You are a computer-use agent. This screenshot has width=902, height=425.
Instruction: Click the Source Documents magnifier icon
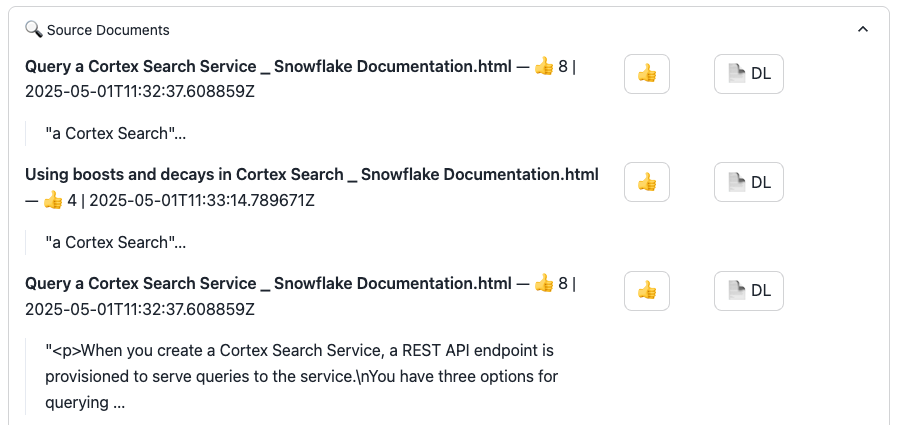click(x=34, y=29)
